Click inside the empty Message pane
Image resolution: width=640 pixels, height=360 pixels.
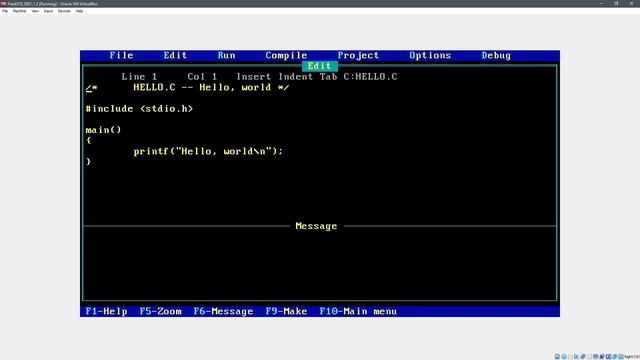click(x=320, y=265)
